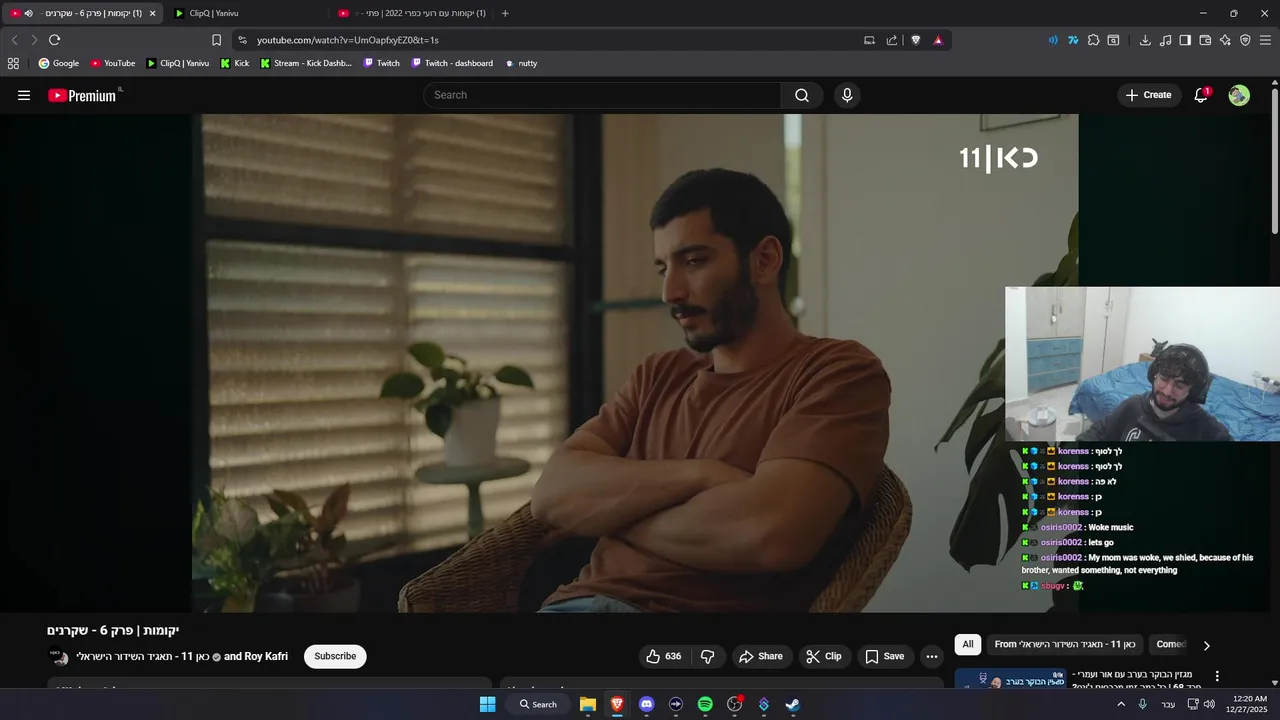Open the cast or install icon in address bar
Image resolution: width=1280 pixels, height=720 pixels.
869,40
